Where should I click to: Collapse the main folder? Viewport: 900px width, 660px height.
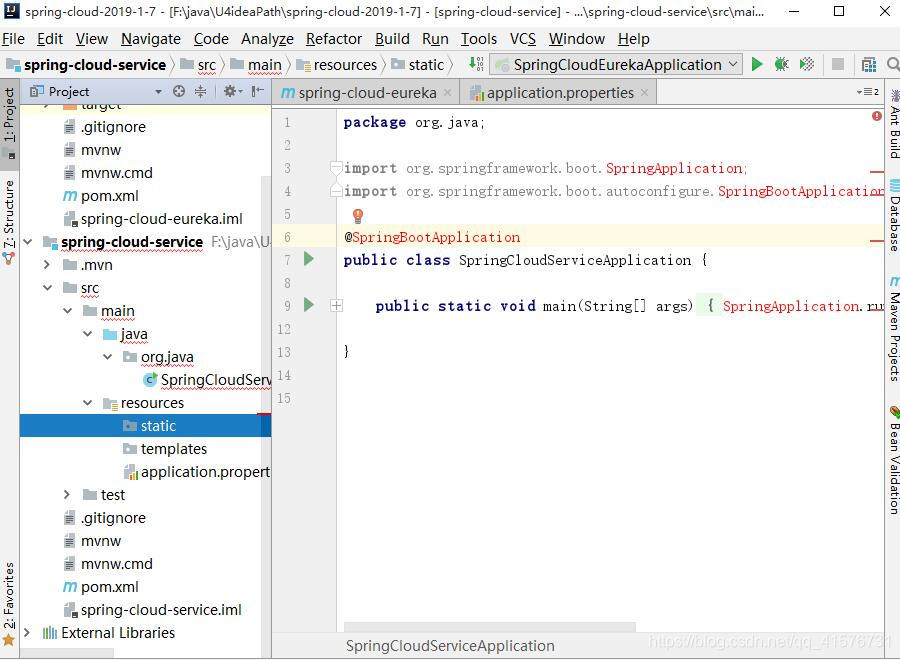tap(68, 311)
